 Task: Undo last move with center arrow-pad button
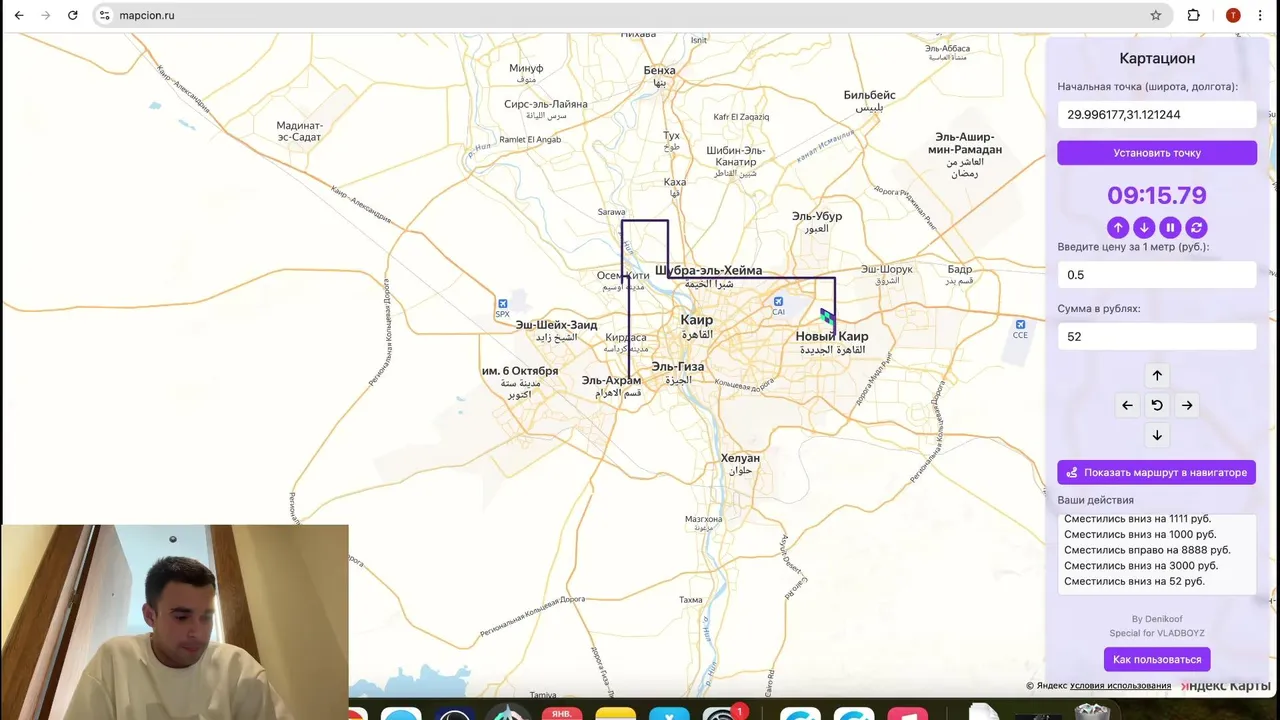tap(1157, 405)
